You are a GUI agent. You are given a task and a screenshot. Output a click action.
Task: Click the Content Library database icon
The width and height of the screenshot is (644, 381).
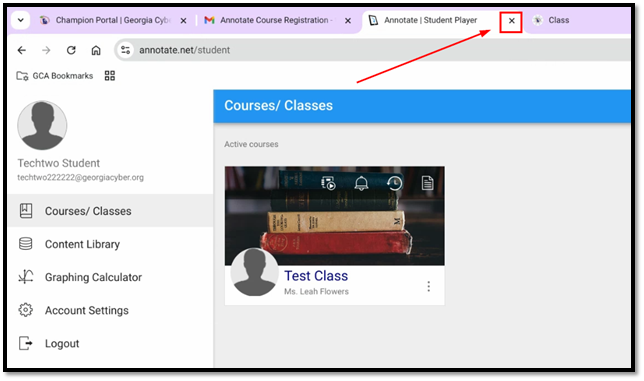(x=25, y=243)
